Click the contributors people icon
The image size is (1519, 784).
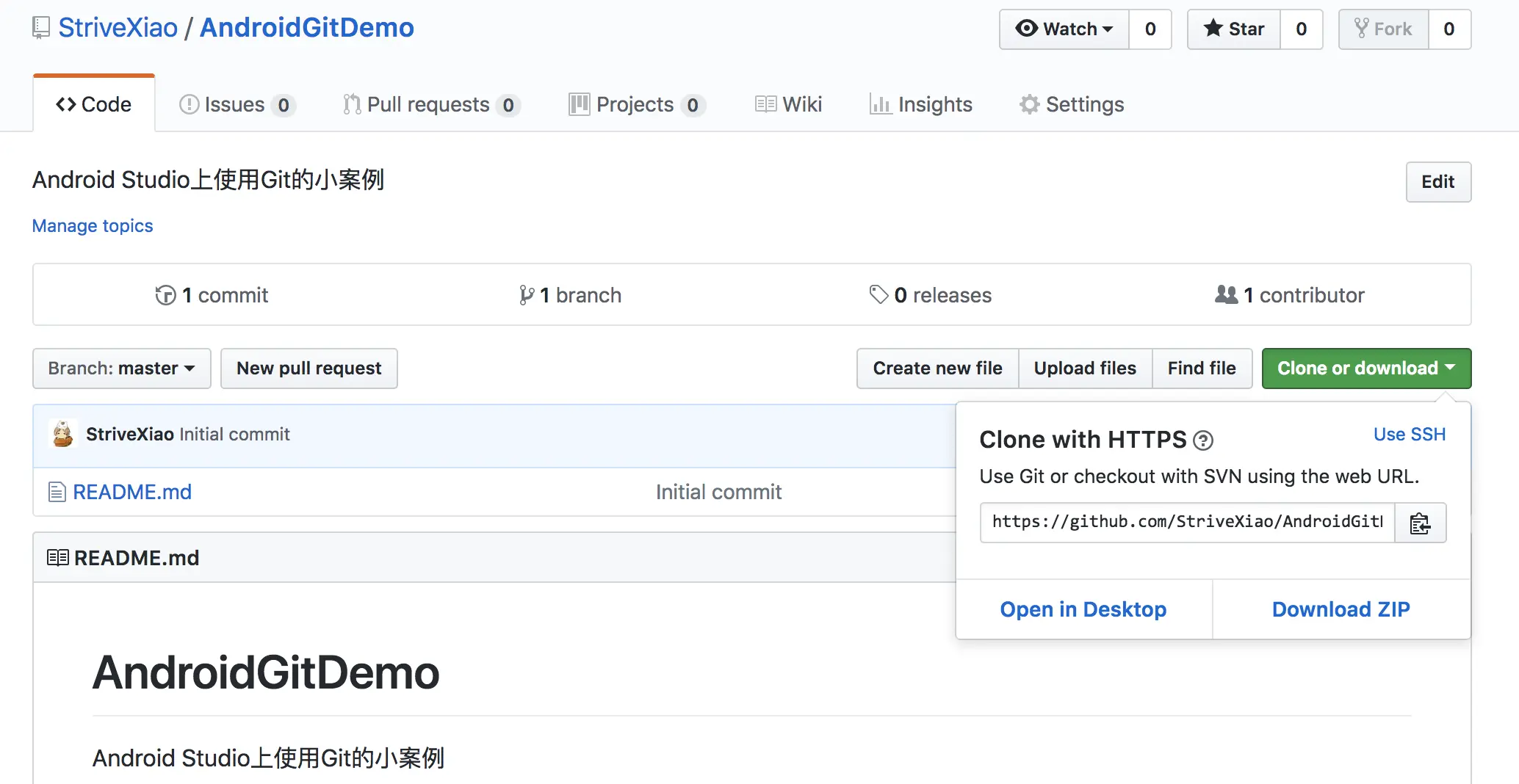pyautogui.click(x=1226, y=295)
